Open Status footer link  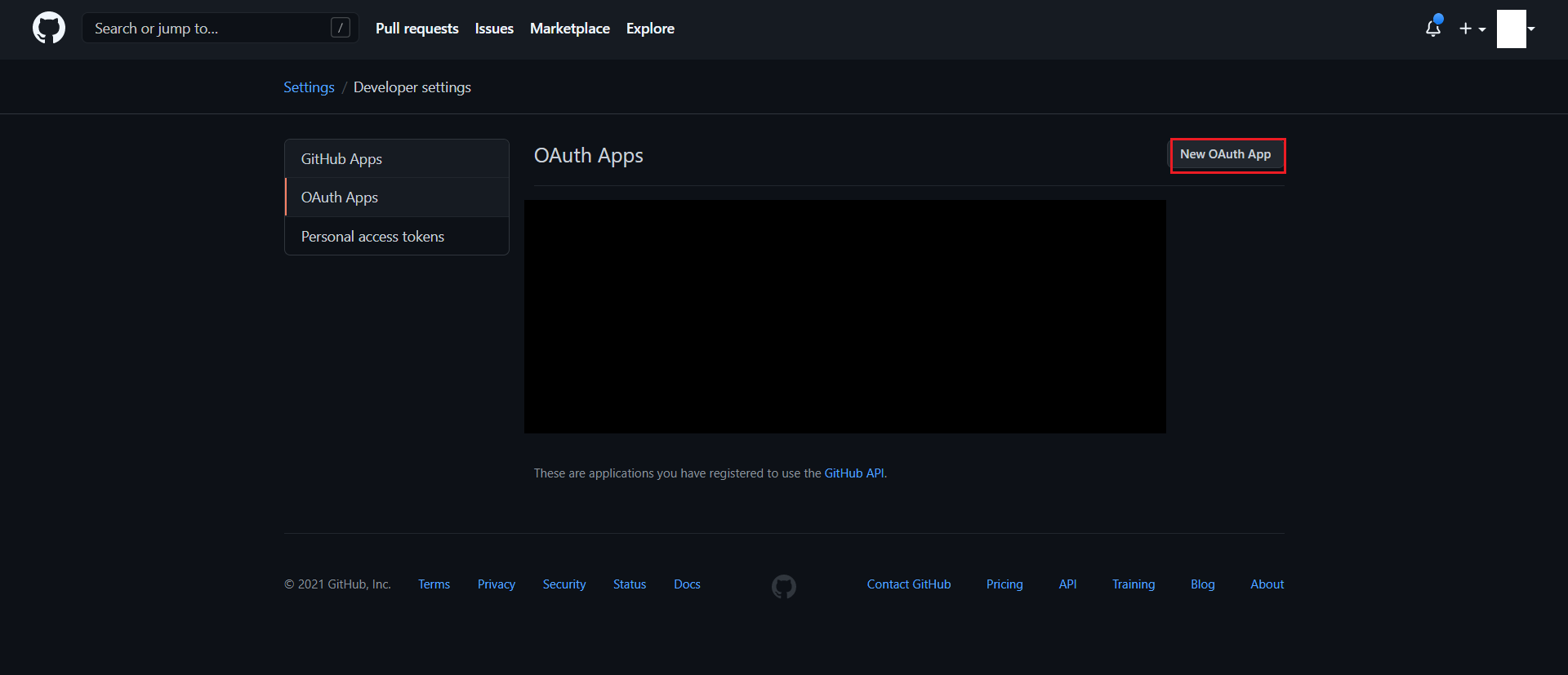[630, 584]
